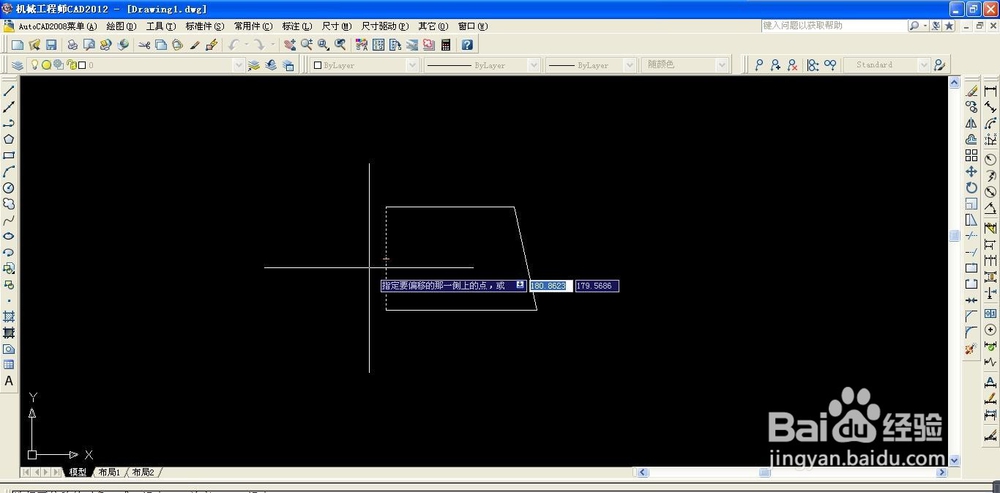Select the Copy objects tool
The width and height of the screenshot is (1000, 493).
(x=971, y=107)
